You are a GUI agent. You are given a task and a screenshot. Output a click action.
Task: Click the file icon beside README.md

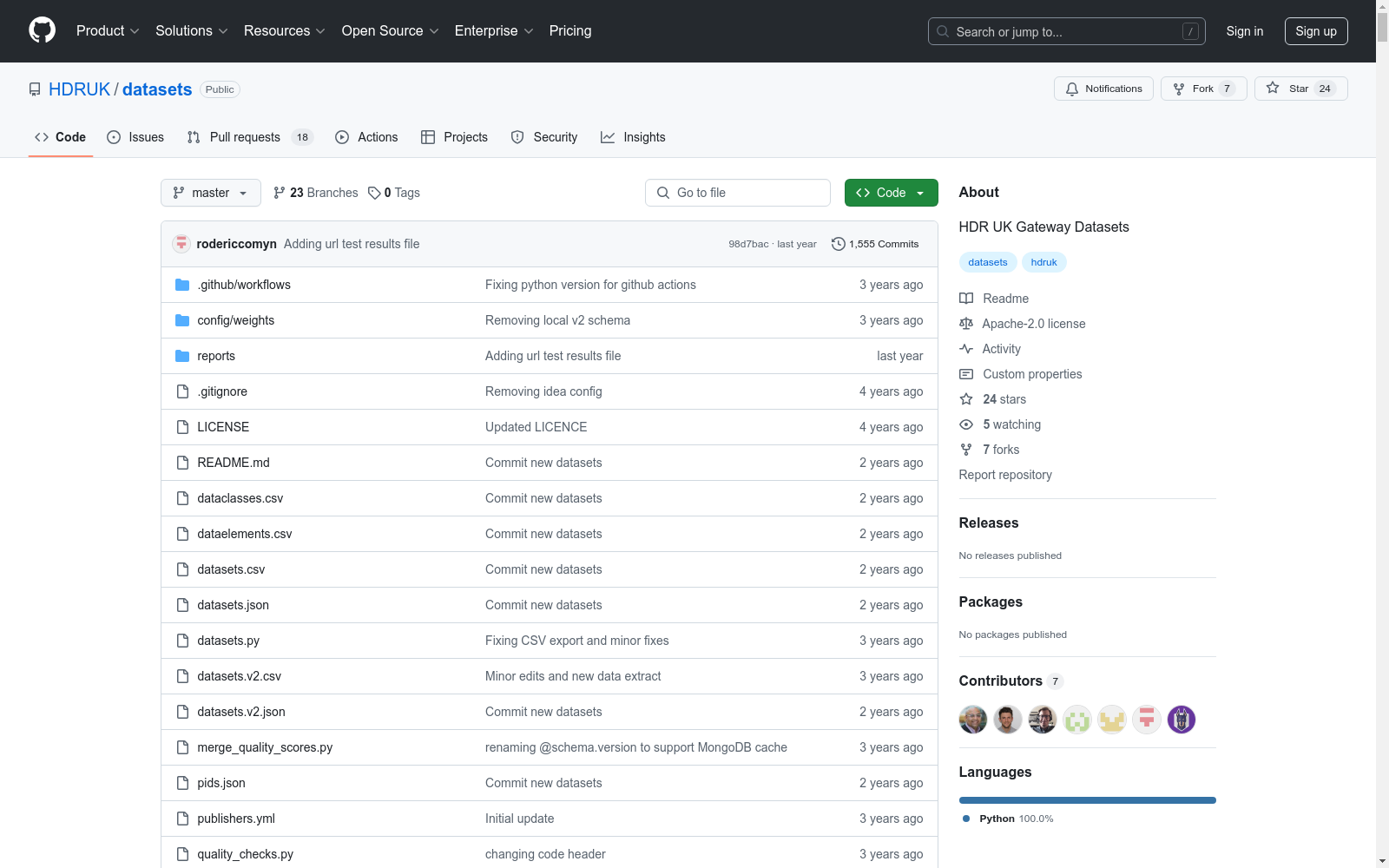click(182, 463)
